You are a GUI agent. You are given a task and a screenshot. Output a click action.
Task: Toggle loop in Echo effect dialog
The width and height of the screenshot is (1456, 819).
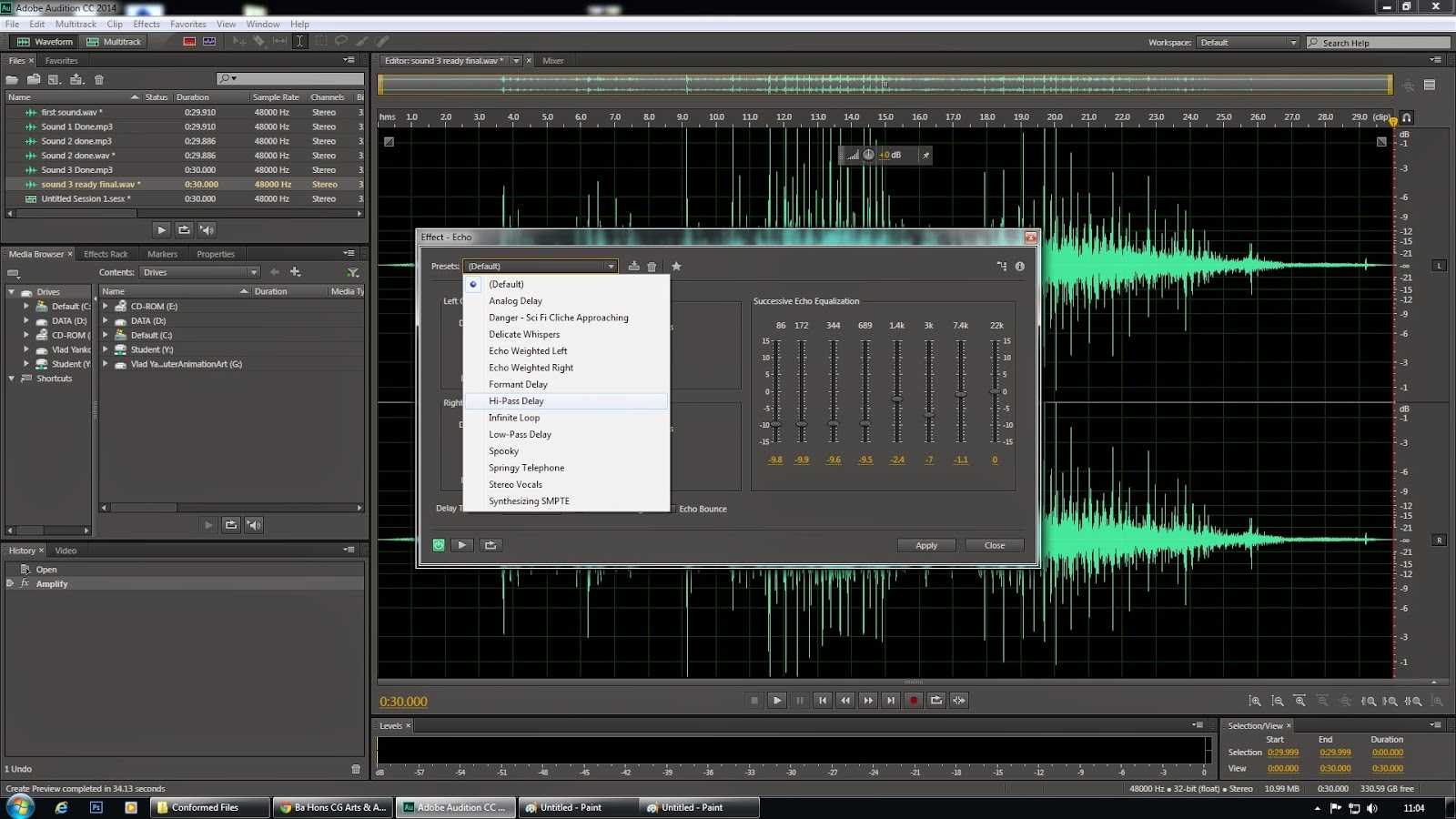pyautogui.click(x=490, y=545)
